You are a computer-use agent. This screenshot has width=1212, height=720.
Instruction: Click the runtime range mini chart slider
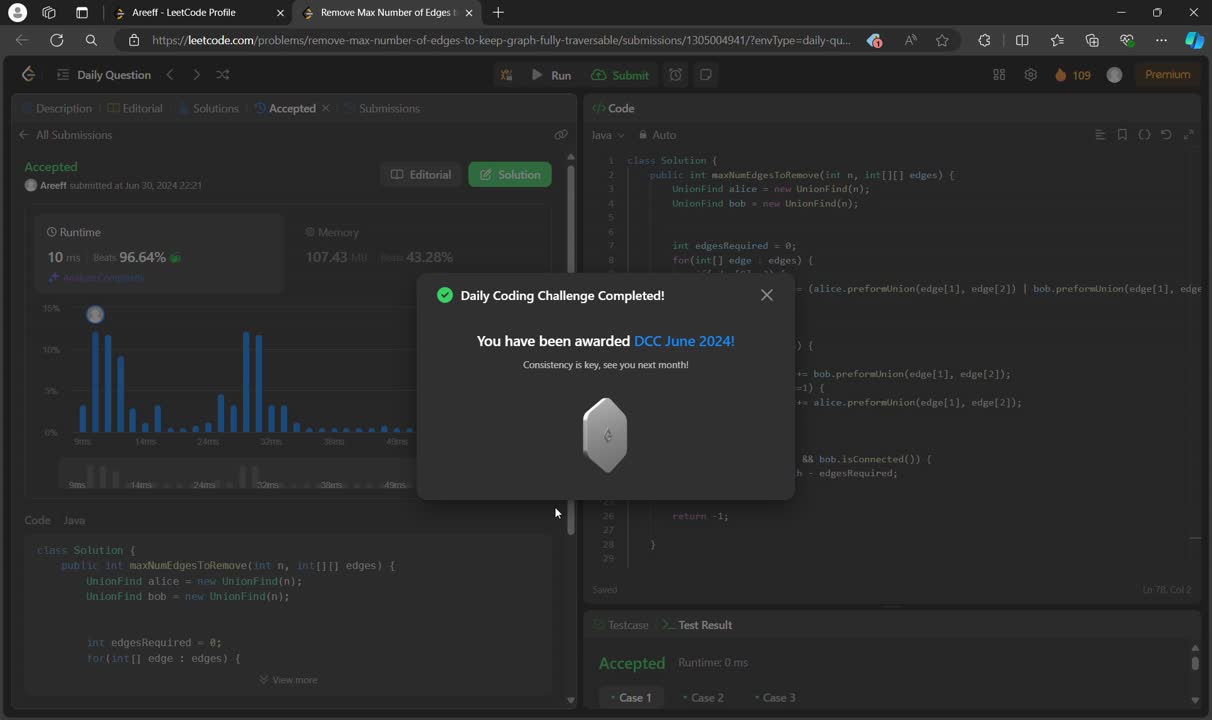pos(236,474)
